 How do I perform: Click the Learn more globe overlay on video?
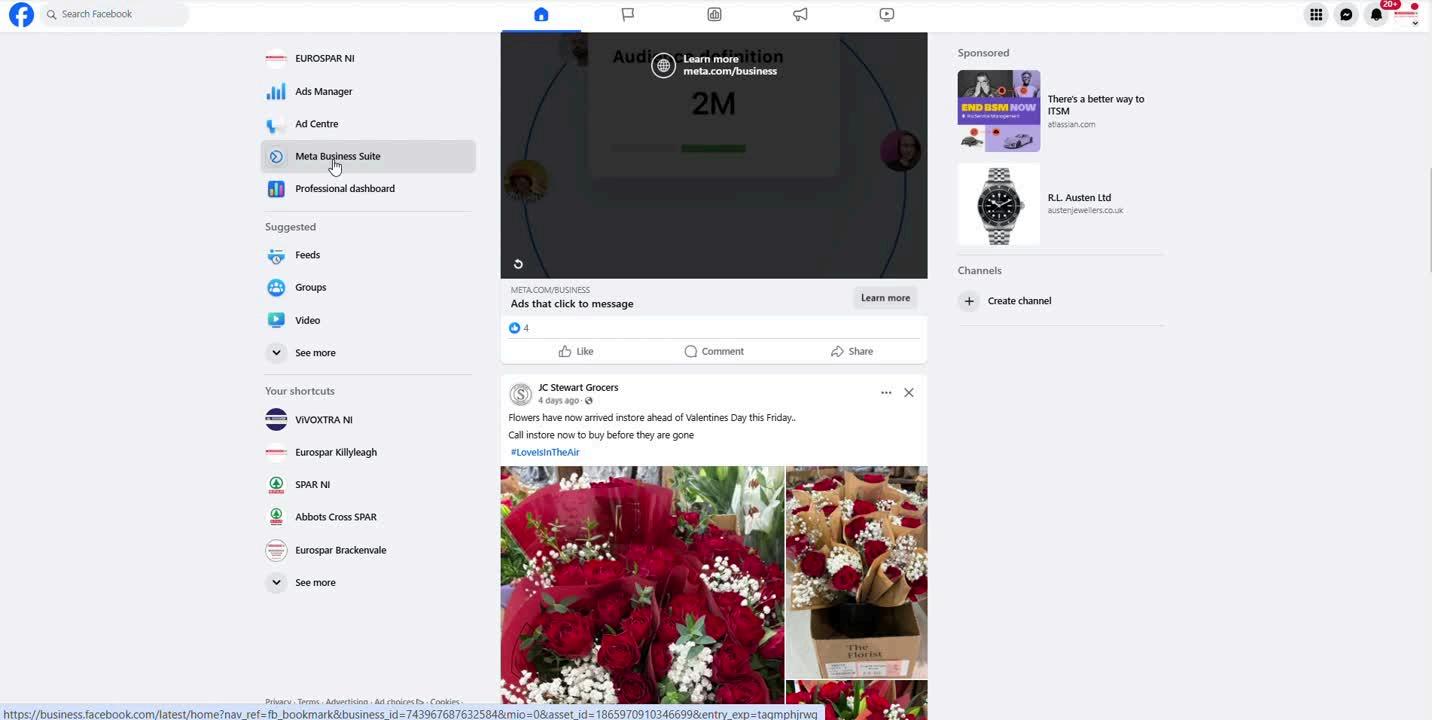(714, 65)
